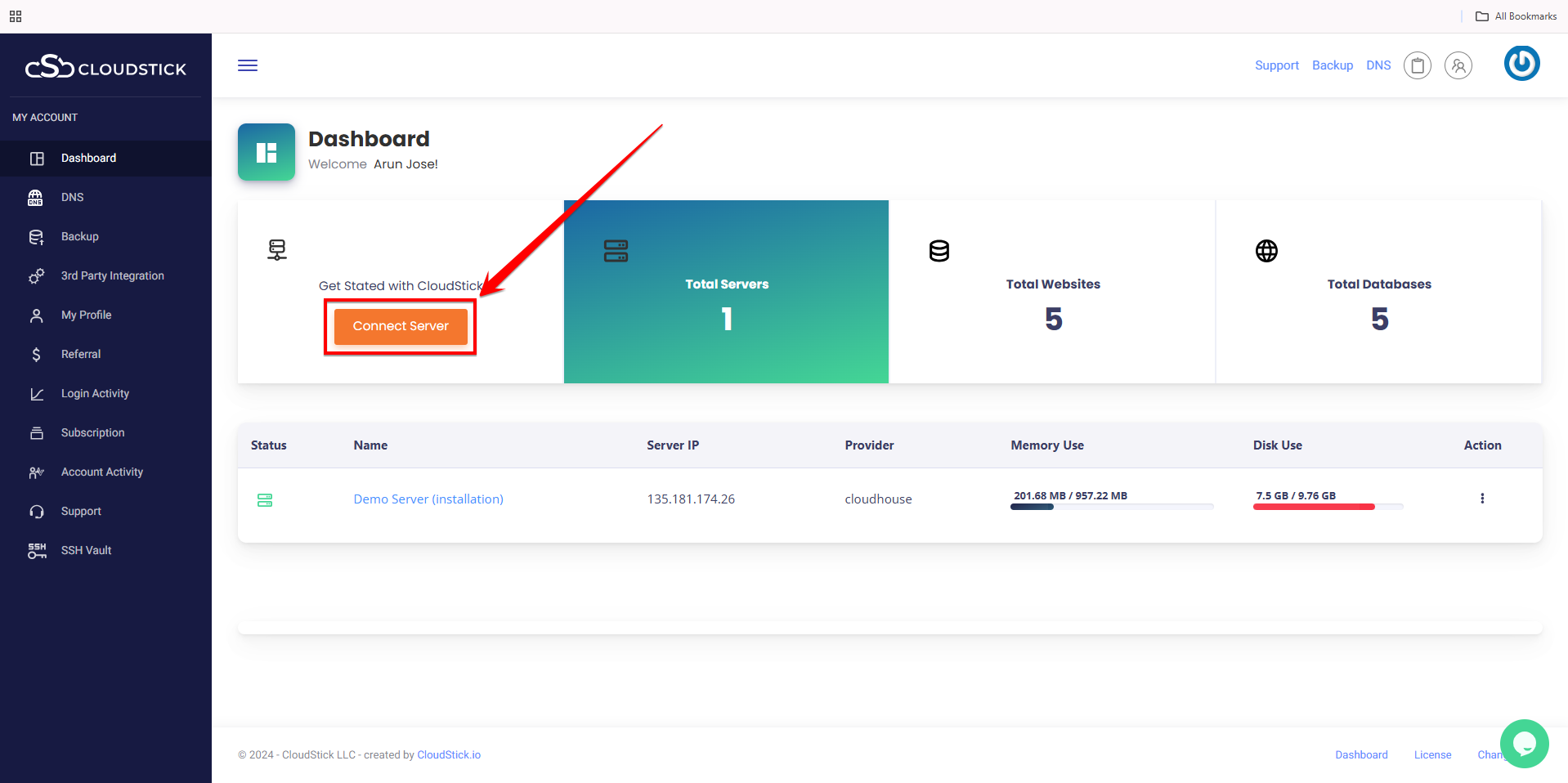The image size is (1568, 783).
Task: Select 3rd Party Integration in sidebar
Action: [112, 275]
